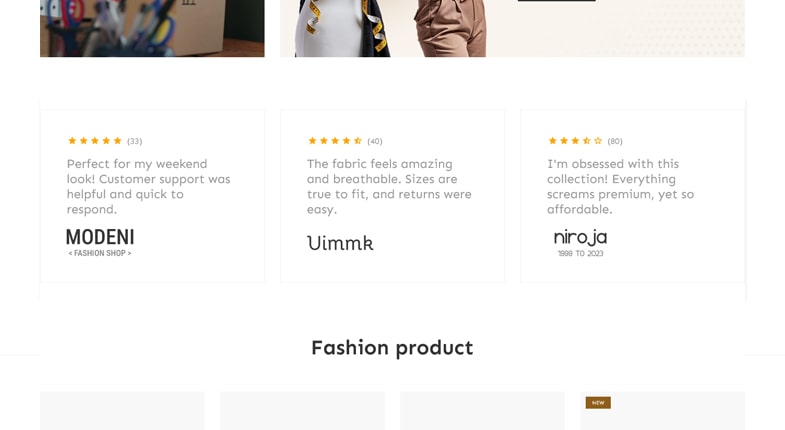Open the third product card thumbnail

482,411
